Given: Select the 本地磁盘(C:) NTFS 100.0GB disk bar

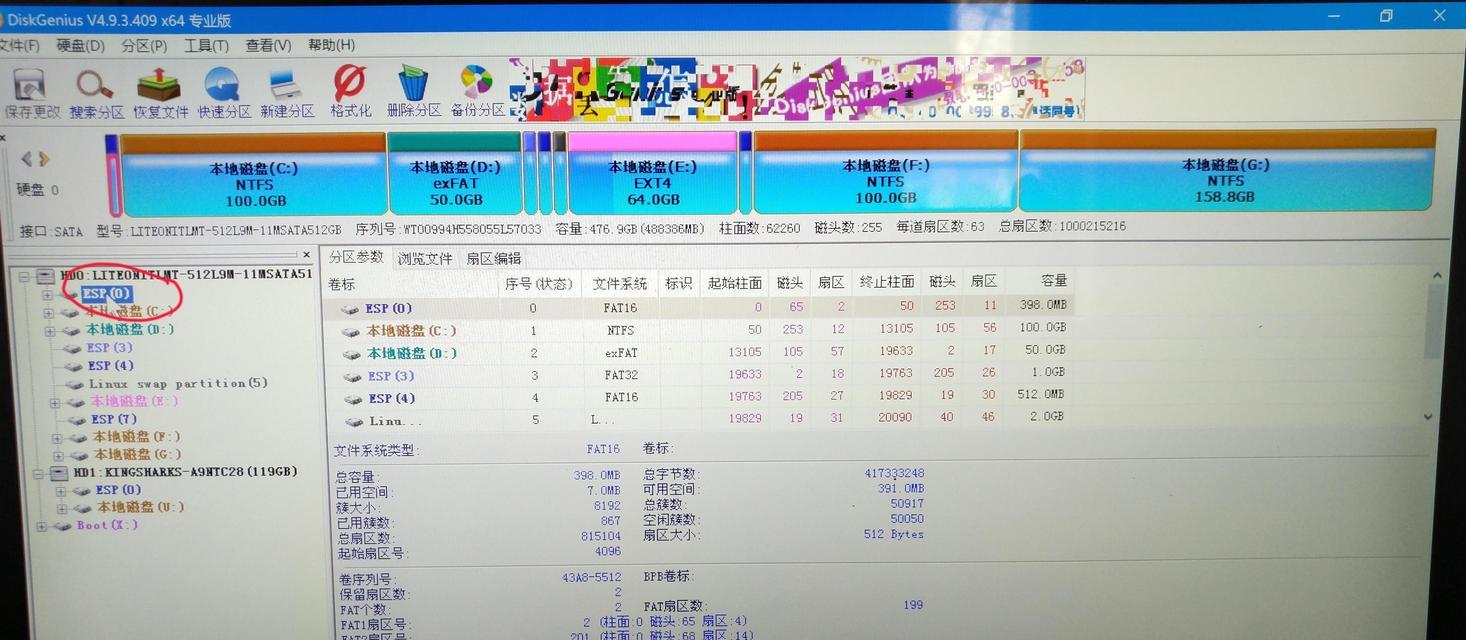Looking at the screenshot, I should (253, 174).
